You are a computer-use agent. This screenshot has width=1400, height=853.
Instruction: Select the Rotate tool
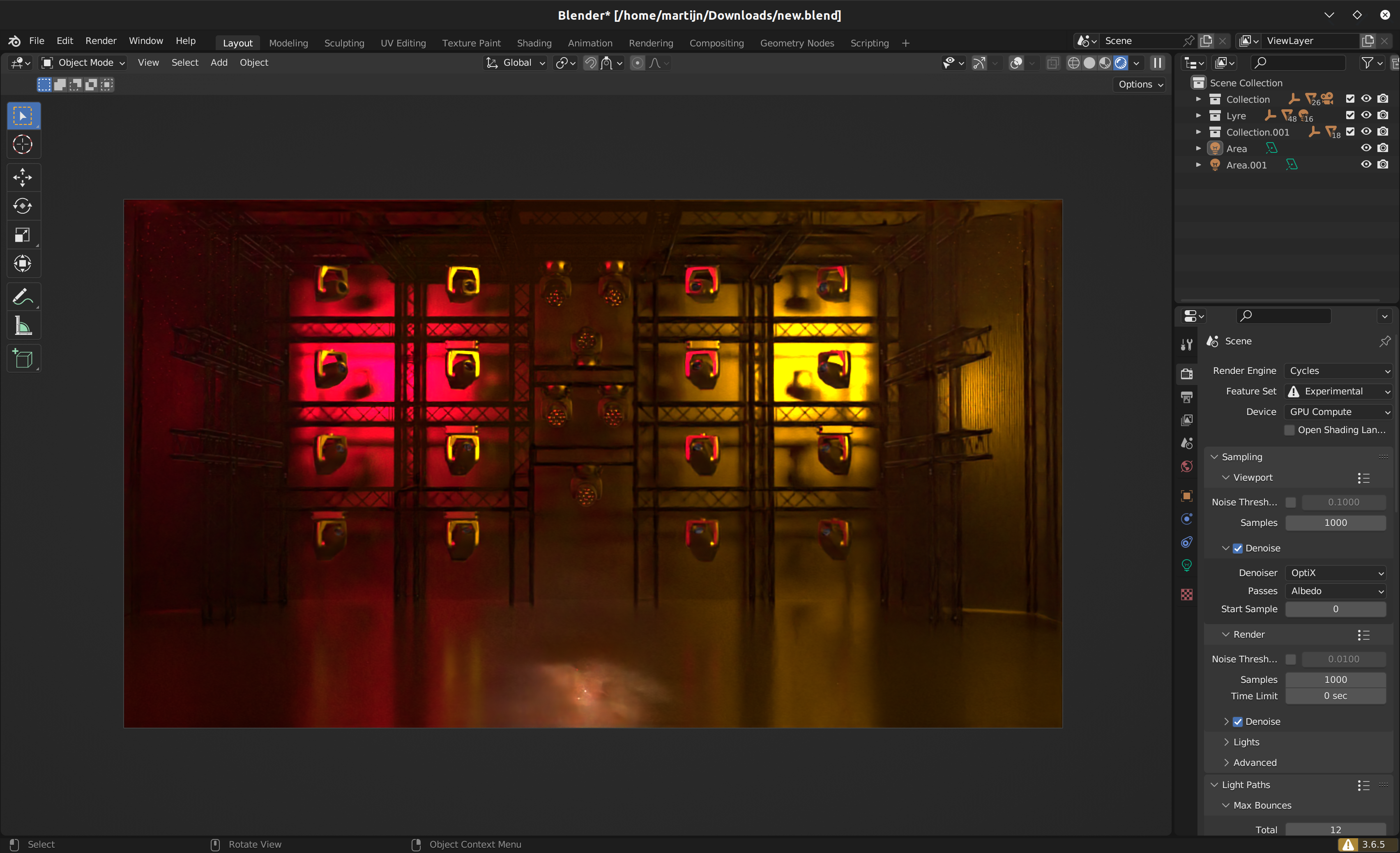point(23,206)
